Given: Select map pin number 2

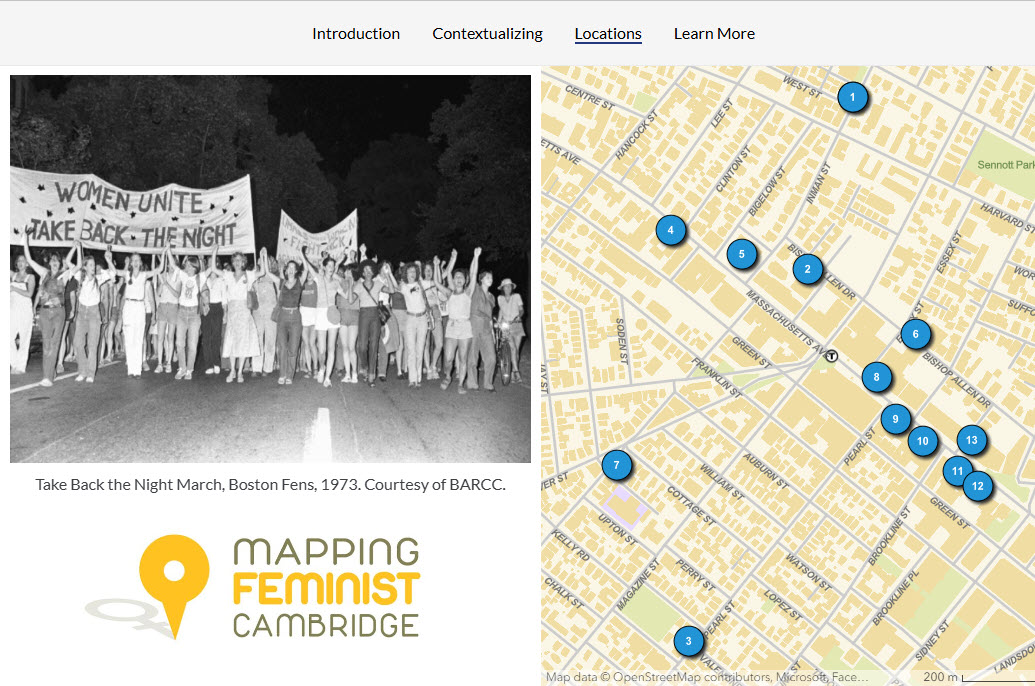Looking at the screenshot, I should 807,269.
